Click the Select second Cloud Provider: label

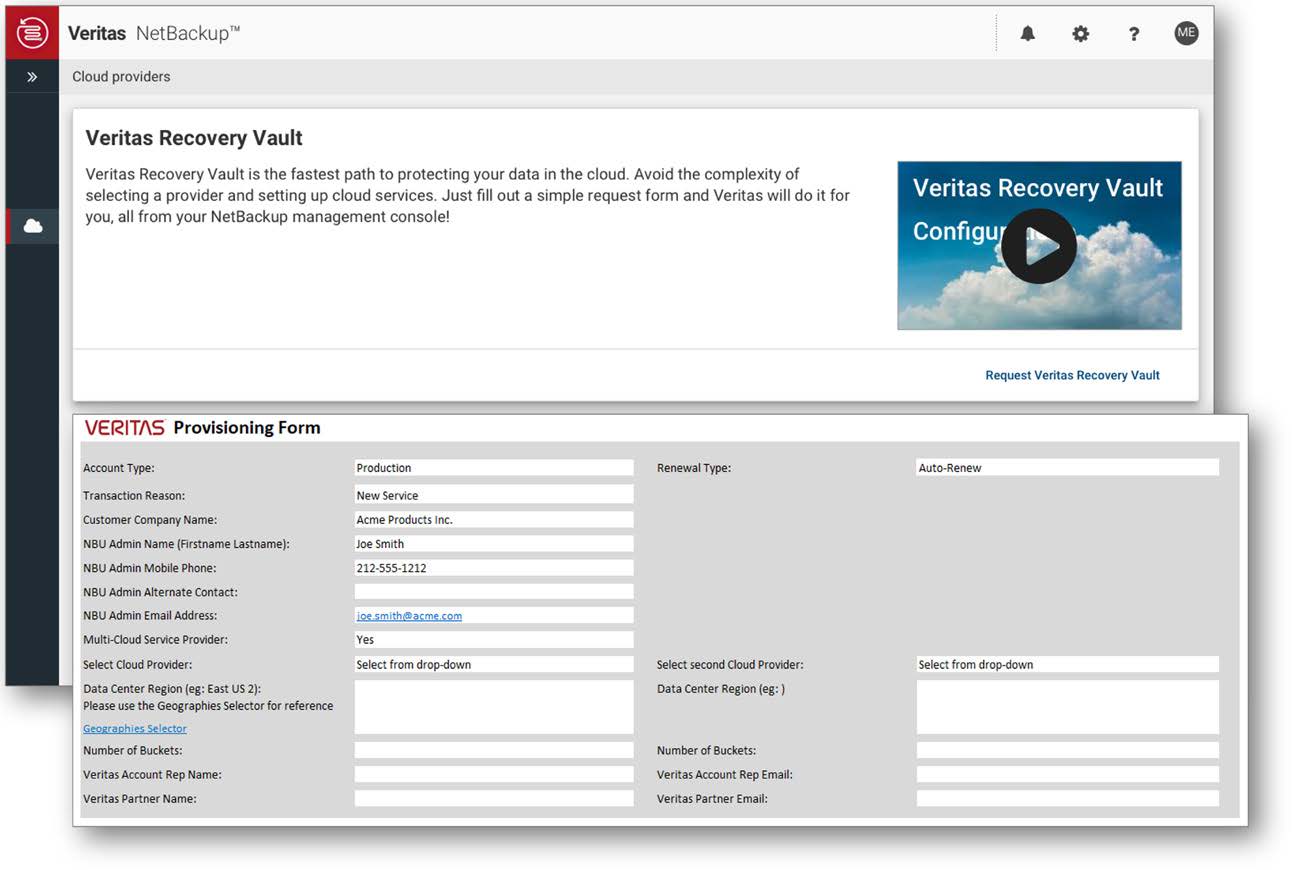[730, 665]
